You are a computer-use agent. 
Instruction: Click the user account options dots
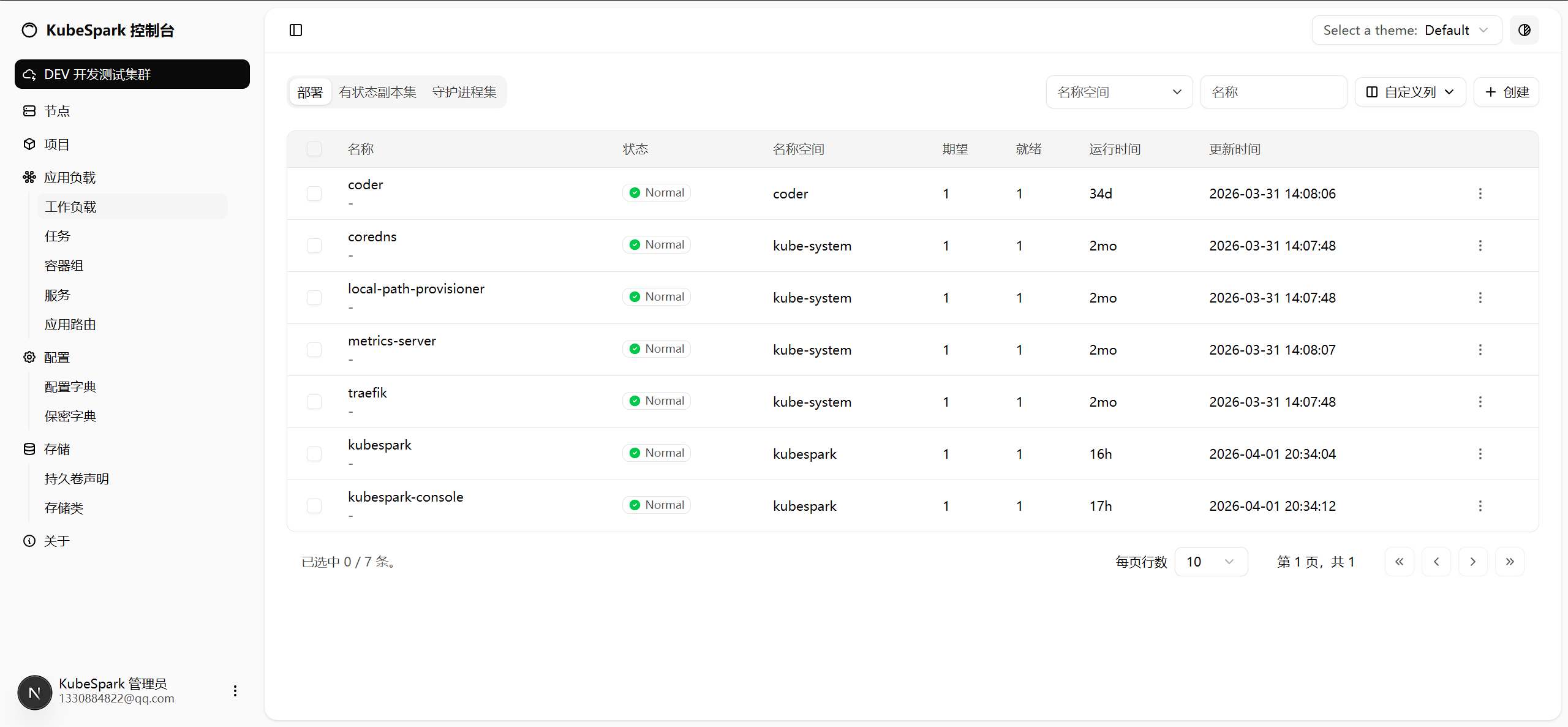(x=235, y=691)
